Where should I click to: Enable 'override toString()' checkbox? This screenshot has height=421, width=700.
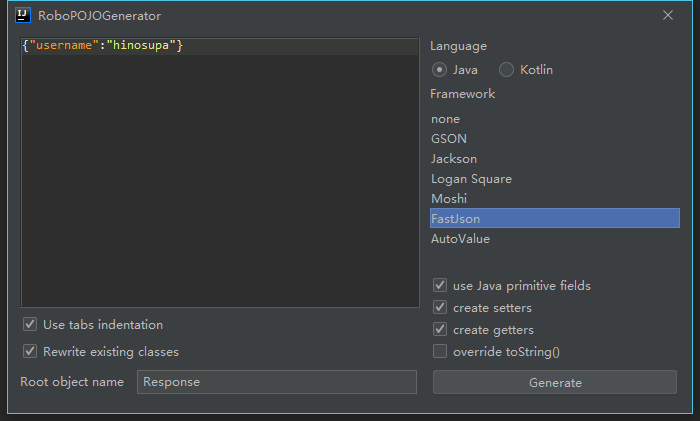click(440, 352)
